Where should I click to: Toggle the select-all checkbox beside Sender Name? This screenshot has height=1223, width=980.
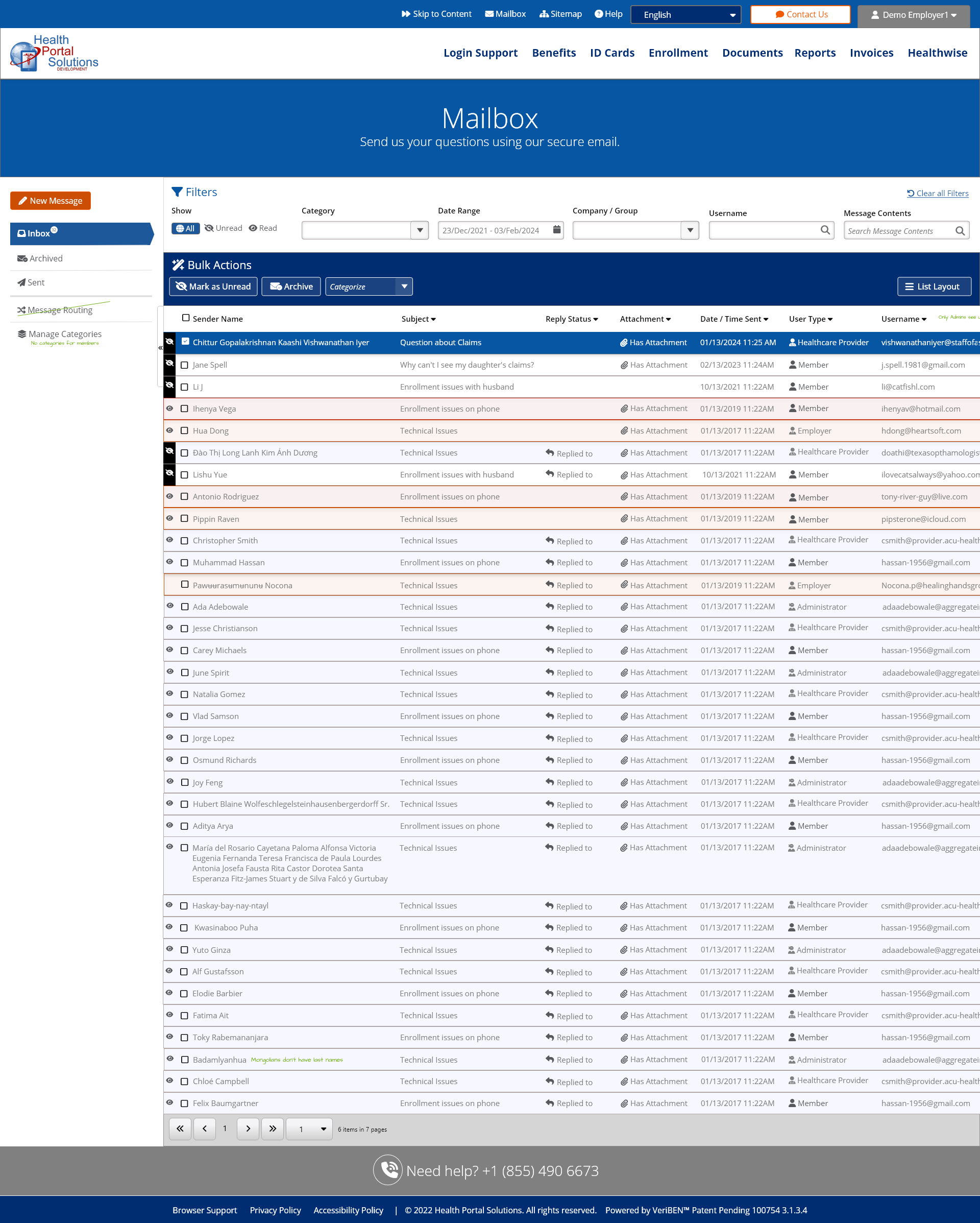[x=185, y=318]
